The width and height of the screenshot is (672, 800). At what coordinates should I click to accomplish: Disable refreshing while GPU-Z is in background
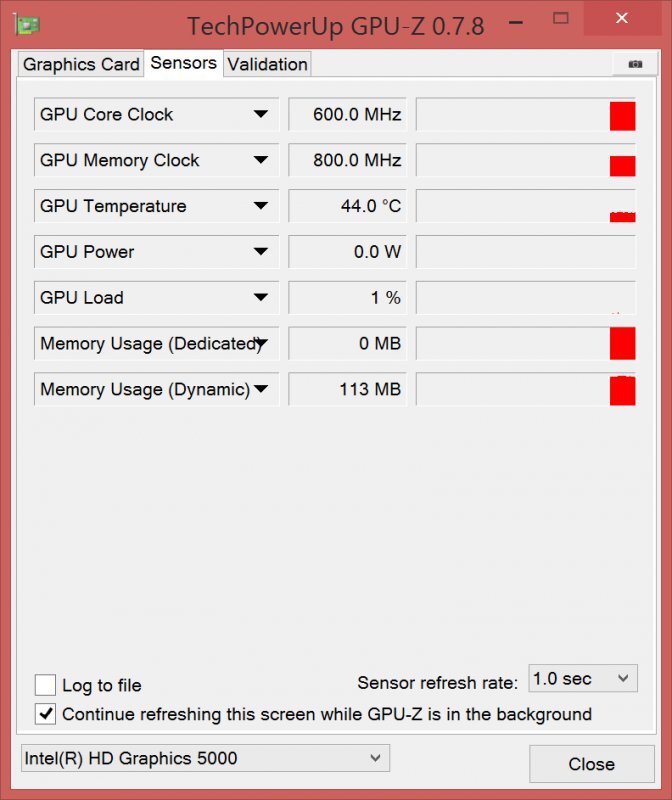[44, 714]
